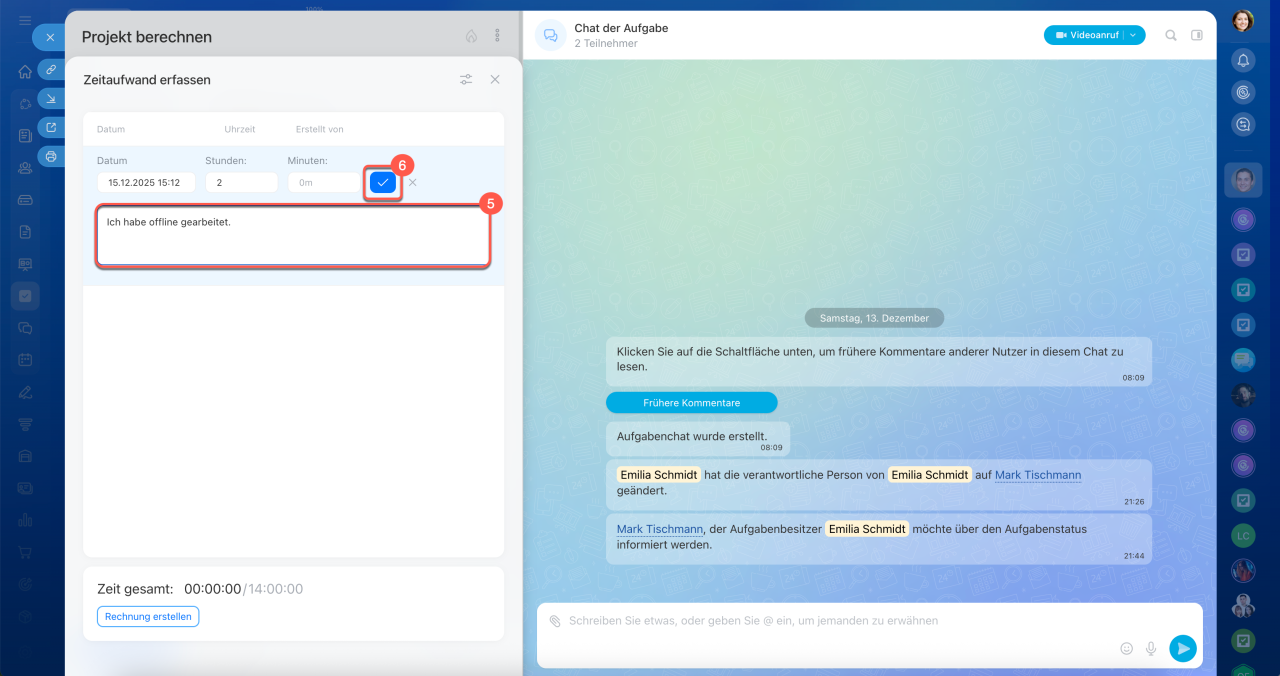The height and width of the screenshot is (676, 1280).
Task: Expand the Videoanruf dropdown arrow
Action: tap(1134, 35)
